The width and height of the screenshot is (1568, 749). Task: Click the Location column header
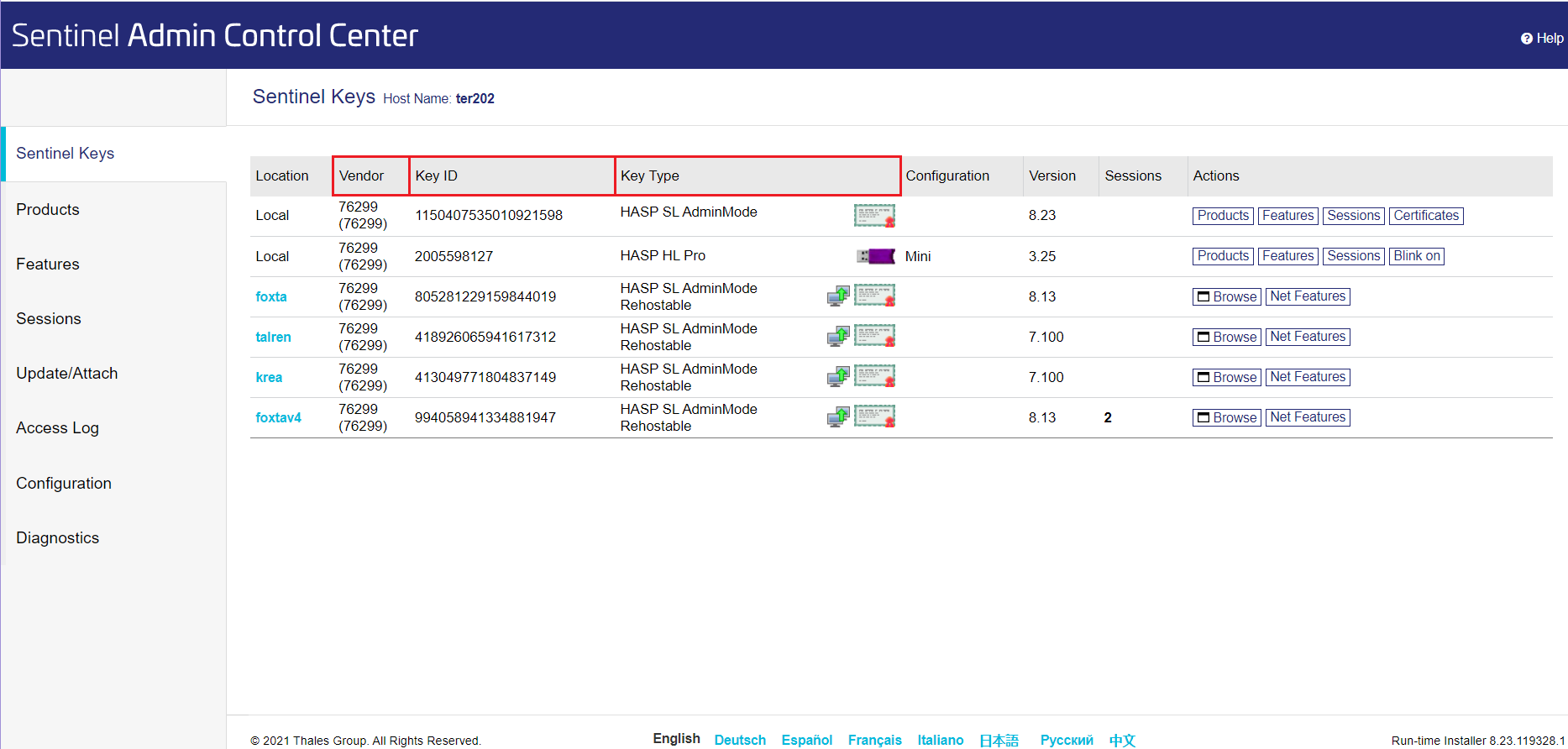291,175
